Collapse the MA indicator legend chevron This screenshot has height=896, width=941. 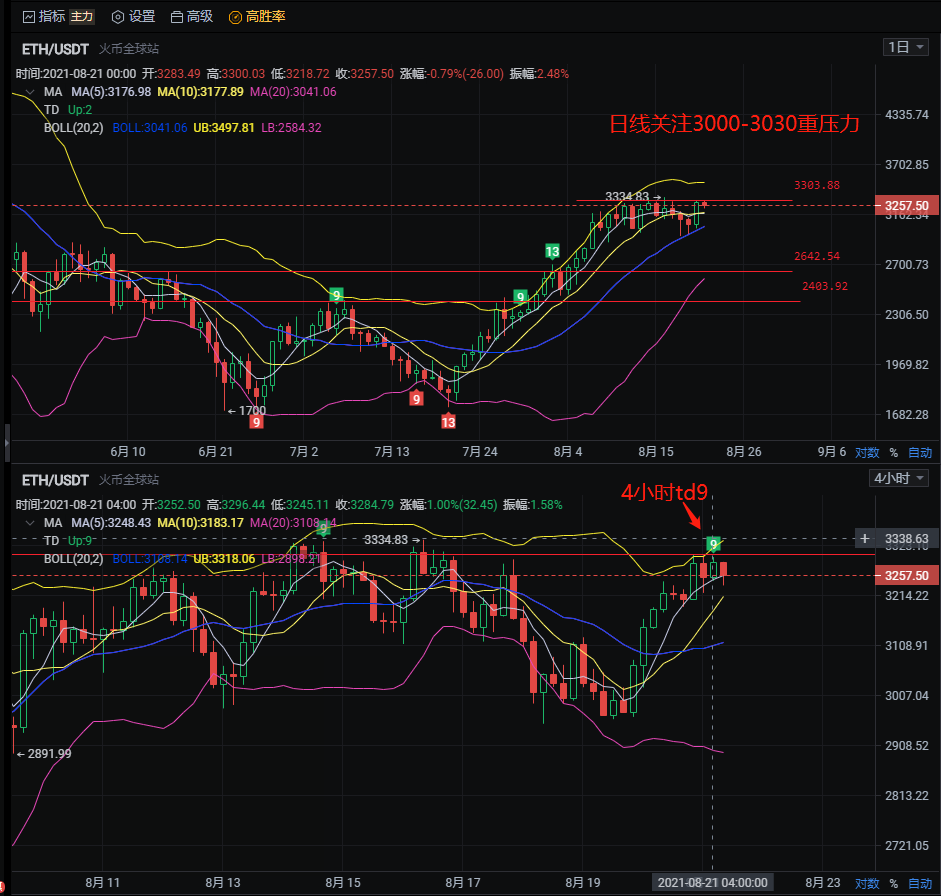(x=28, y=92)
